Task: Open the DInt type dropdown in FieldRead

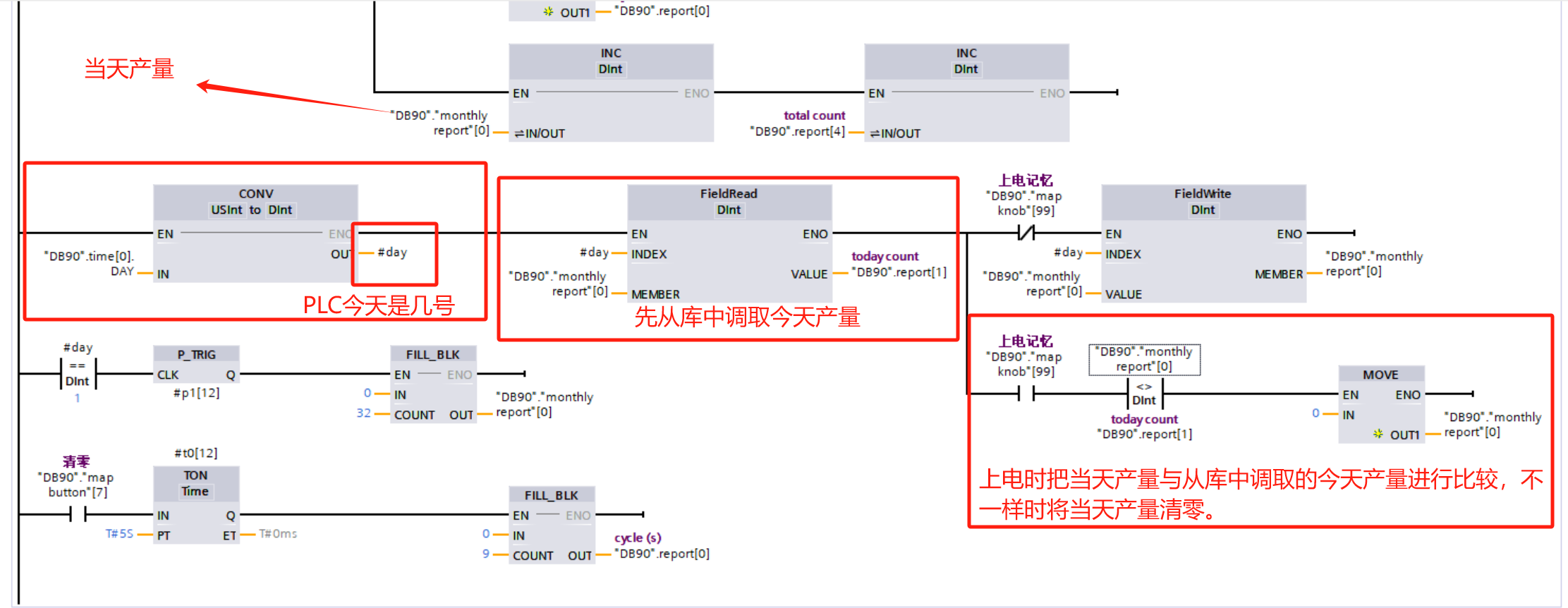Action: pyautogui.click(x=729, y=210)
